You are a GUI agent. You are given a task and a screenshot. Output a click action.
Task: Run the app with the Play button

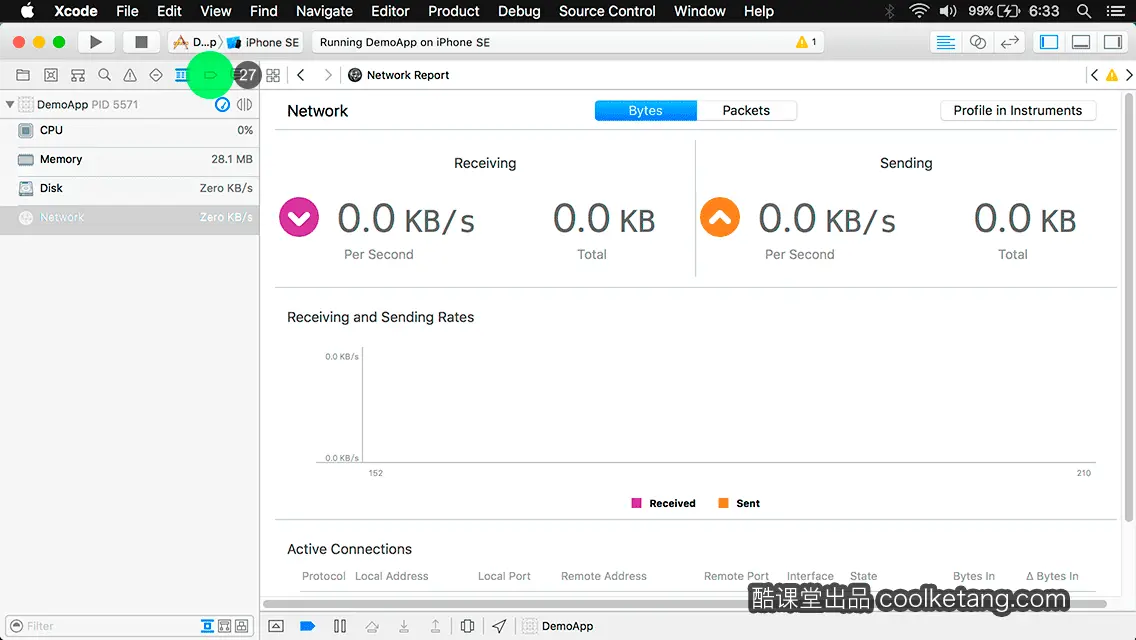[x=95, y=42]
